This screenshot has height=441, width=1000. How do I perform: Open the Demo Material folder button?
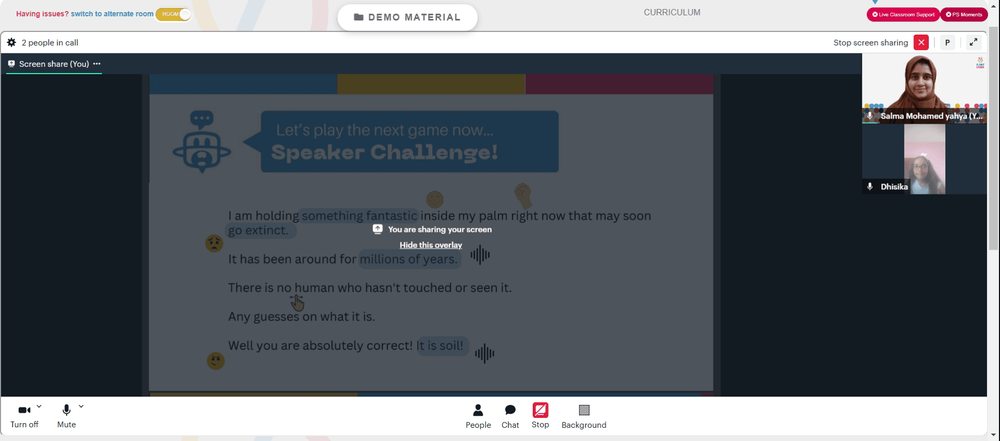pos(407,17)
